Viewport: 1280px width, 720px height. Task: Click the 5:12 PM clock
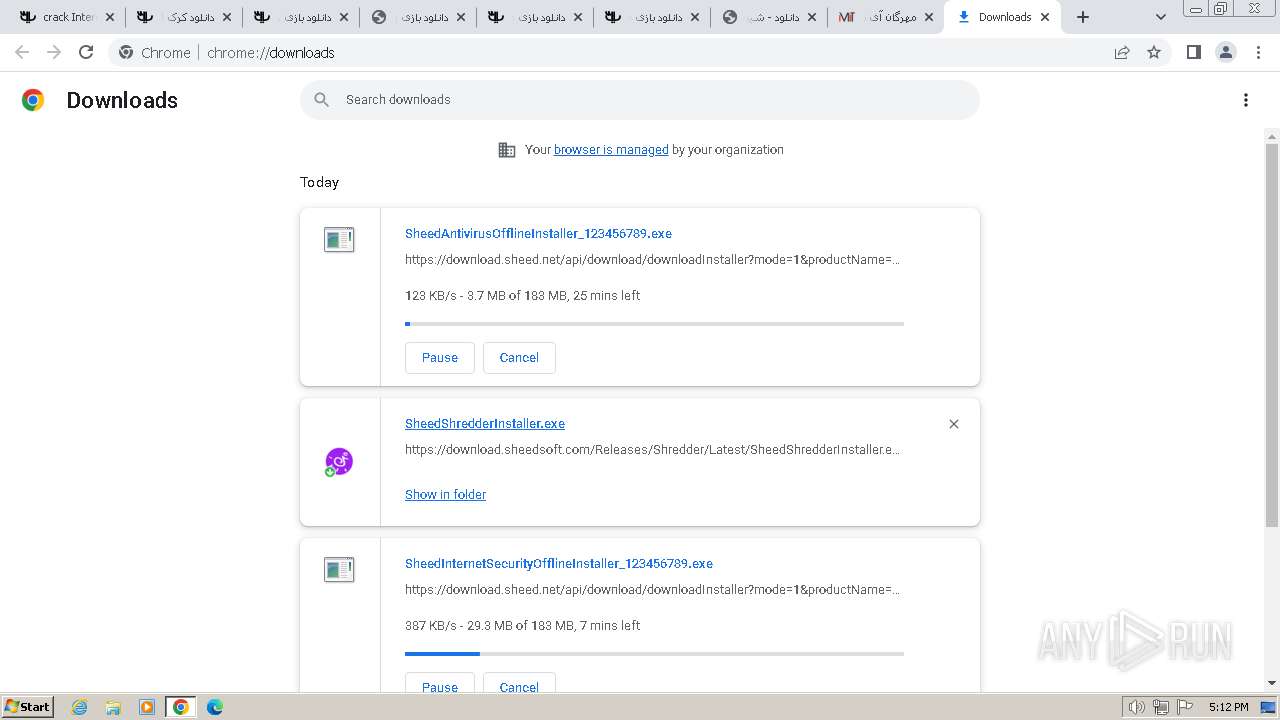coord(1228,707)
